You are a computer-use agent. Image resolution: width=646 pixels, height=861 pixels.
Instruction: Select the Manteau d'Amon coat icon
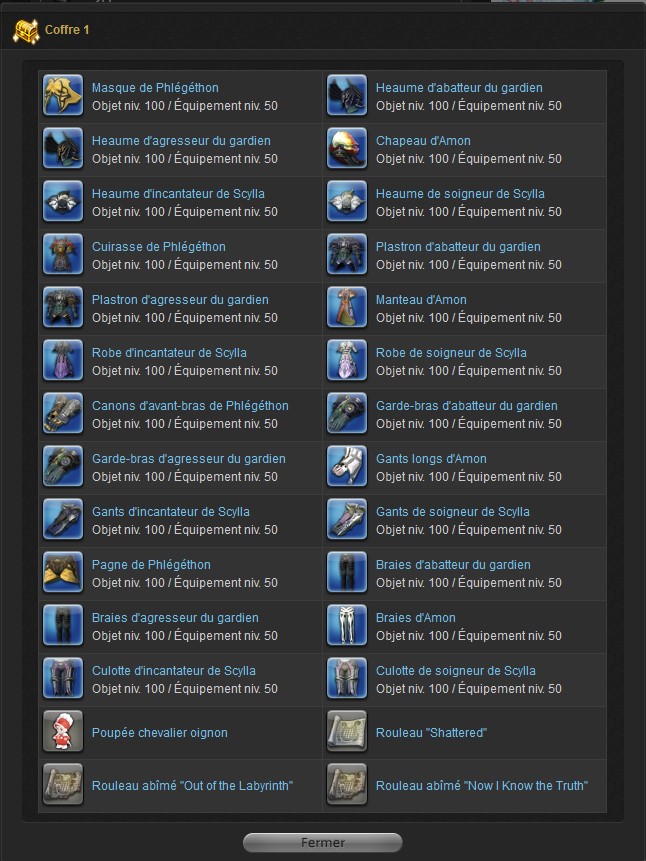tap(347, 308)
